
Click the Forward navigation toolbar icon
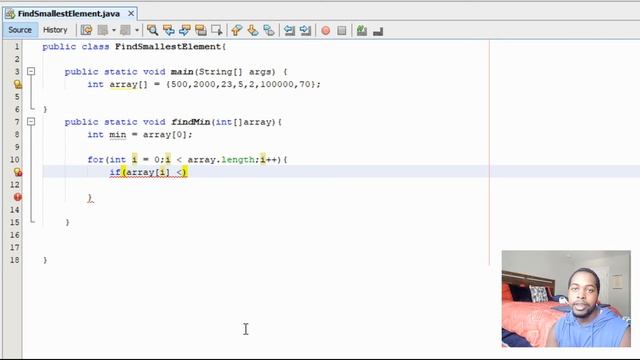125,30
